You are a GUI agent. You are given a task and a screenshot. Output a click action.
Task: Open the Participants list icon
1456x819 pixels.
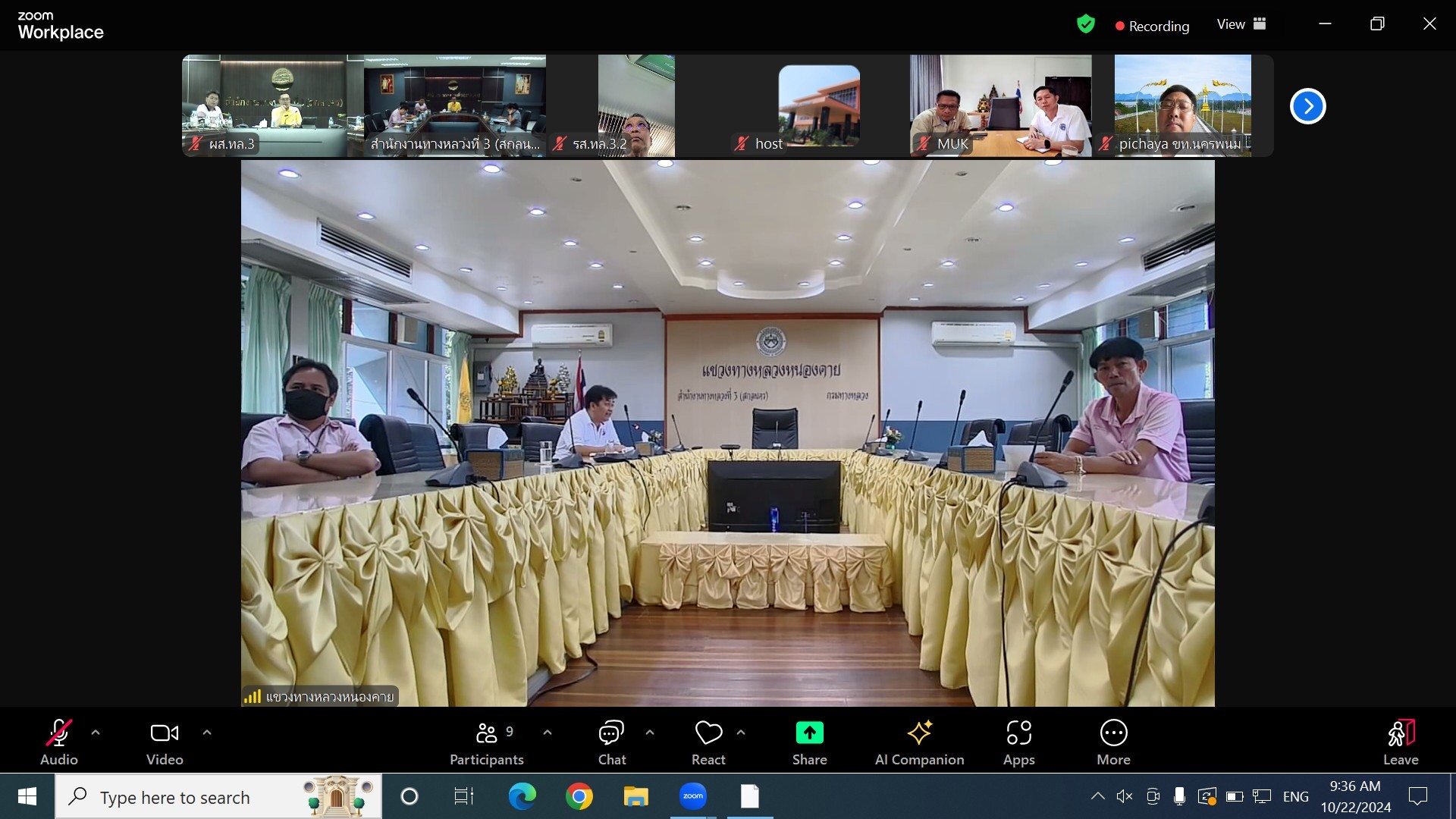tap(487, 733)
